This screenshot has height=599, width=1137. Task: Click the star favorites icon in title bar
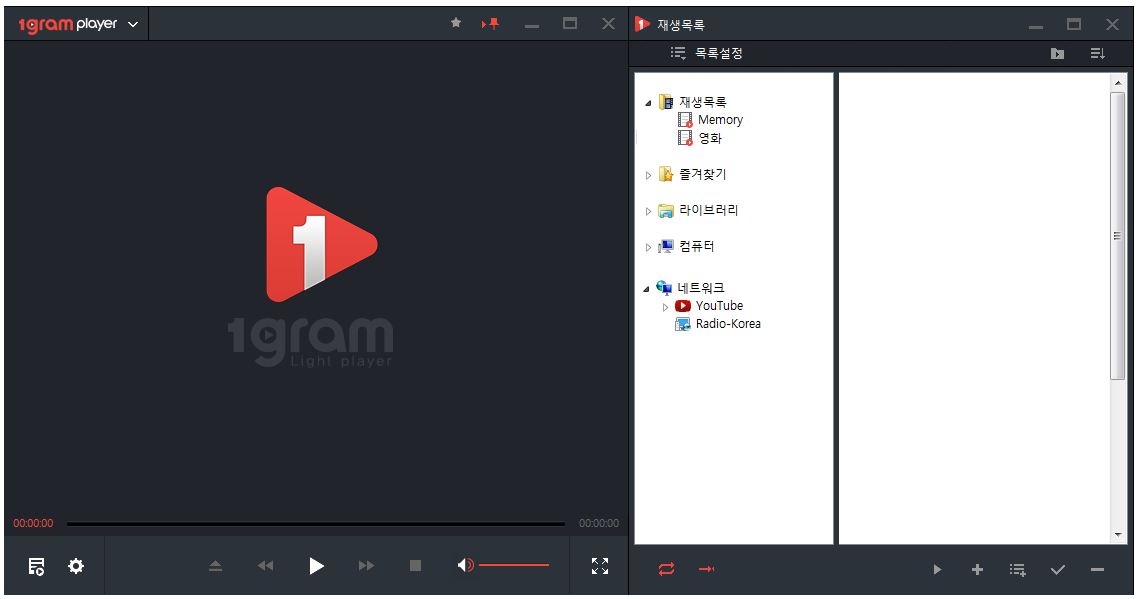pyautogui.click(x=456, y=22)
